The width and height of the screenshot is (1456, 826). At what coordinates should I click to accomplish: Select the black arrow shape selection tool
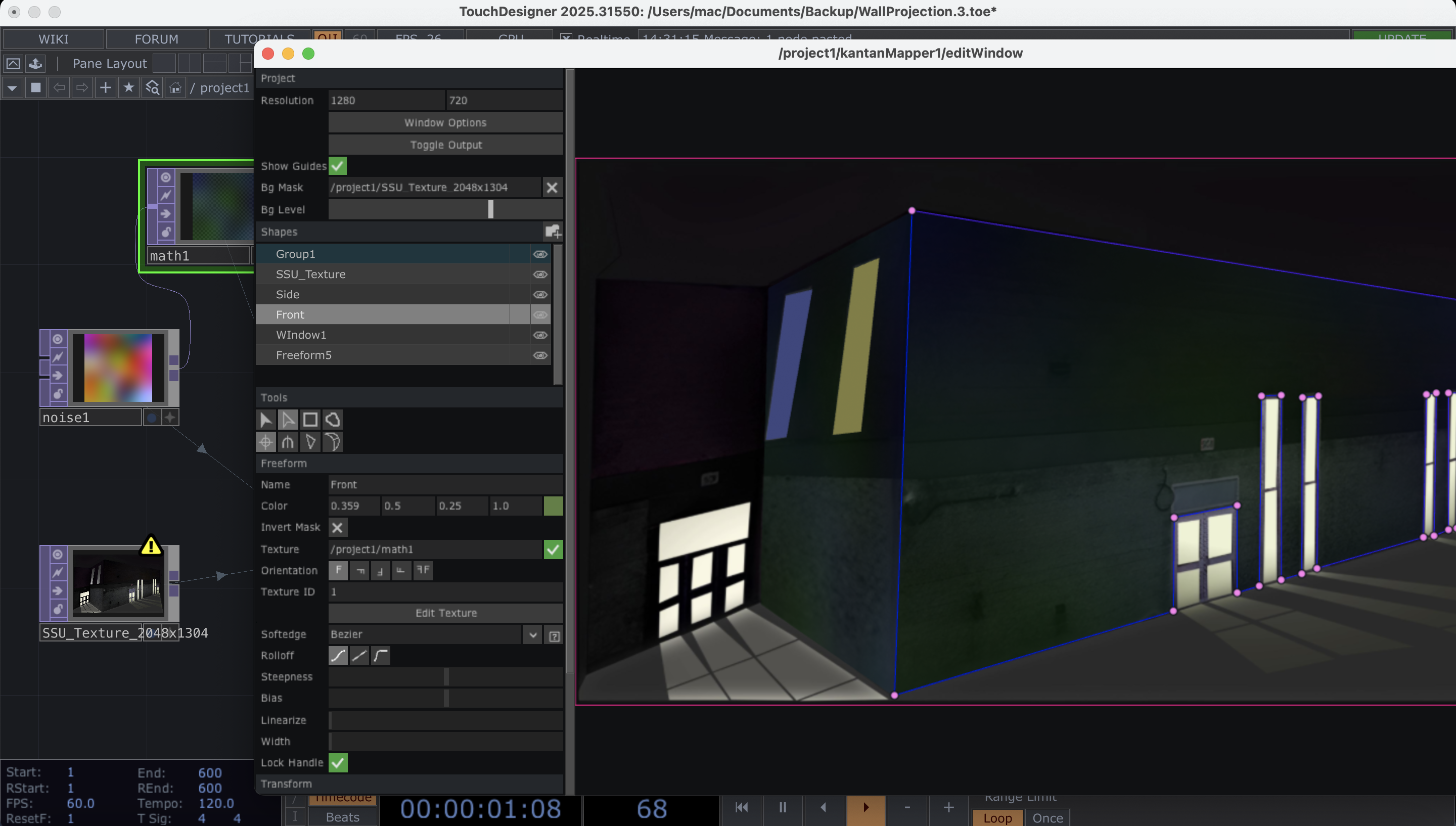pyautogui.click(x=266, y=419)
